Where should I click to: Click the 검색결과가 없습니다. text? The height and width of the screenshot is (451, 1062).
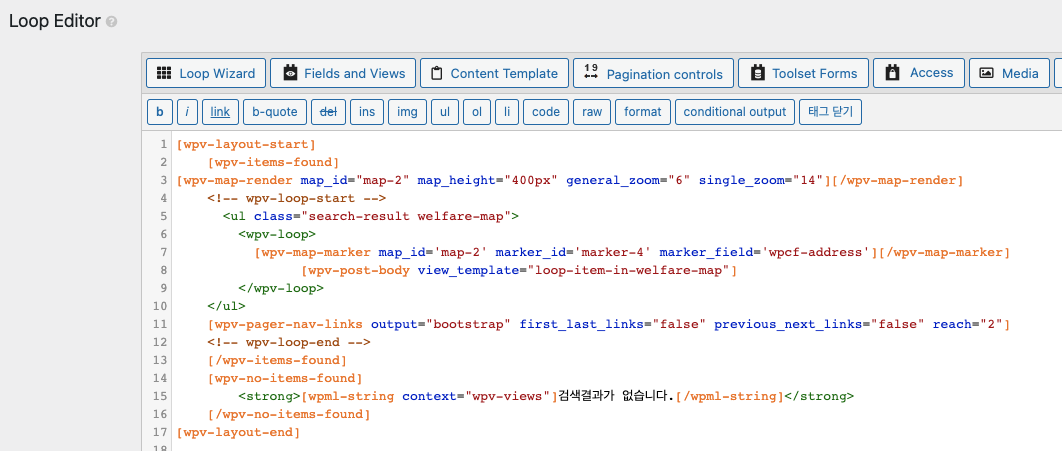(x=616, y=396)
